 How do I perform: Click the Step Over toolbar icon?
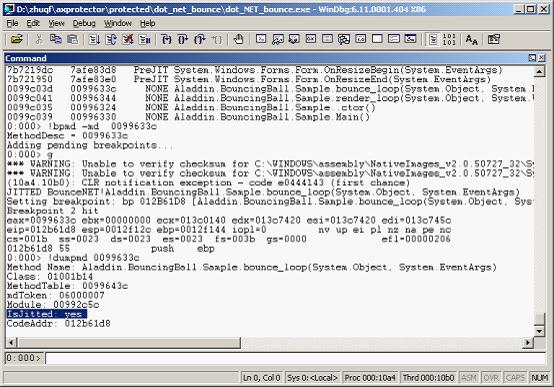point(183,39)
